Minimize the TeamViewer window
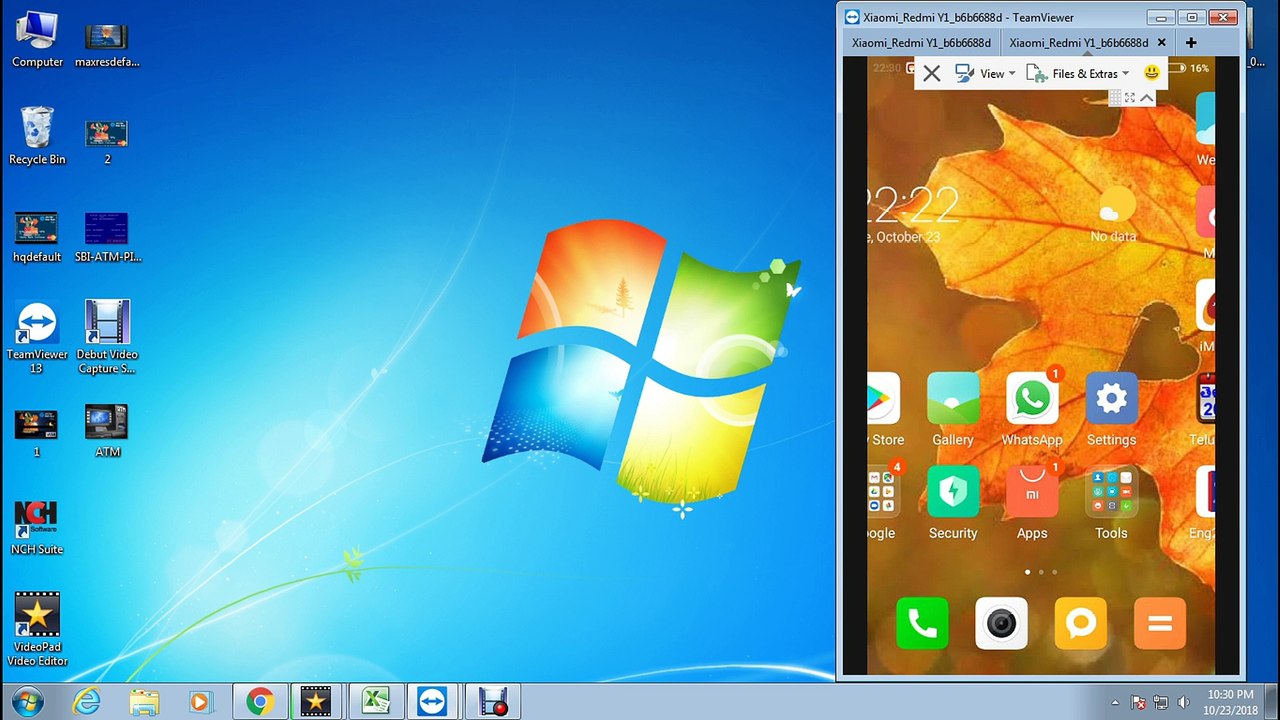 pos(1160,17)
